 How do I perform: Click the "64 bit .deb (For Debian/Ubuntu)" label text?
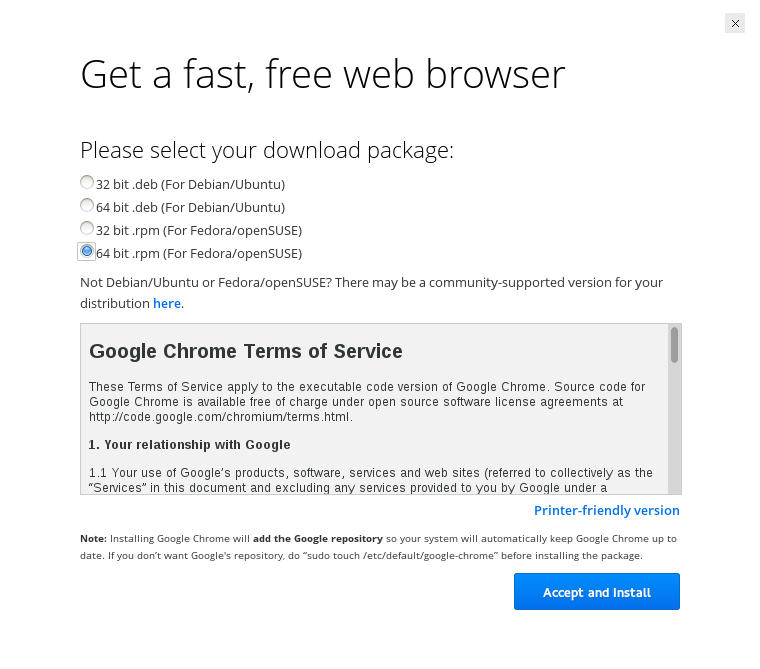[190, 208]
